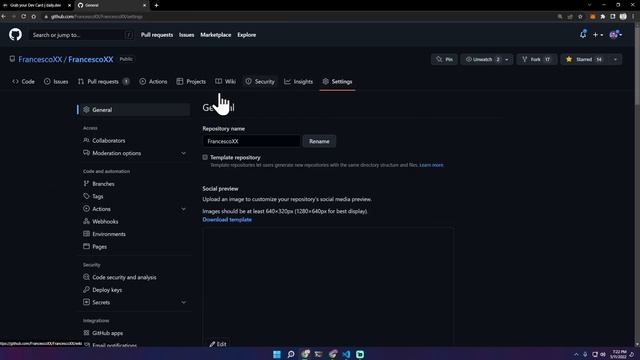The height and width of the screenshot is (360, 640).
Task: Go back in browser history
Action: coord(4,17)
